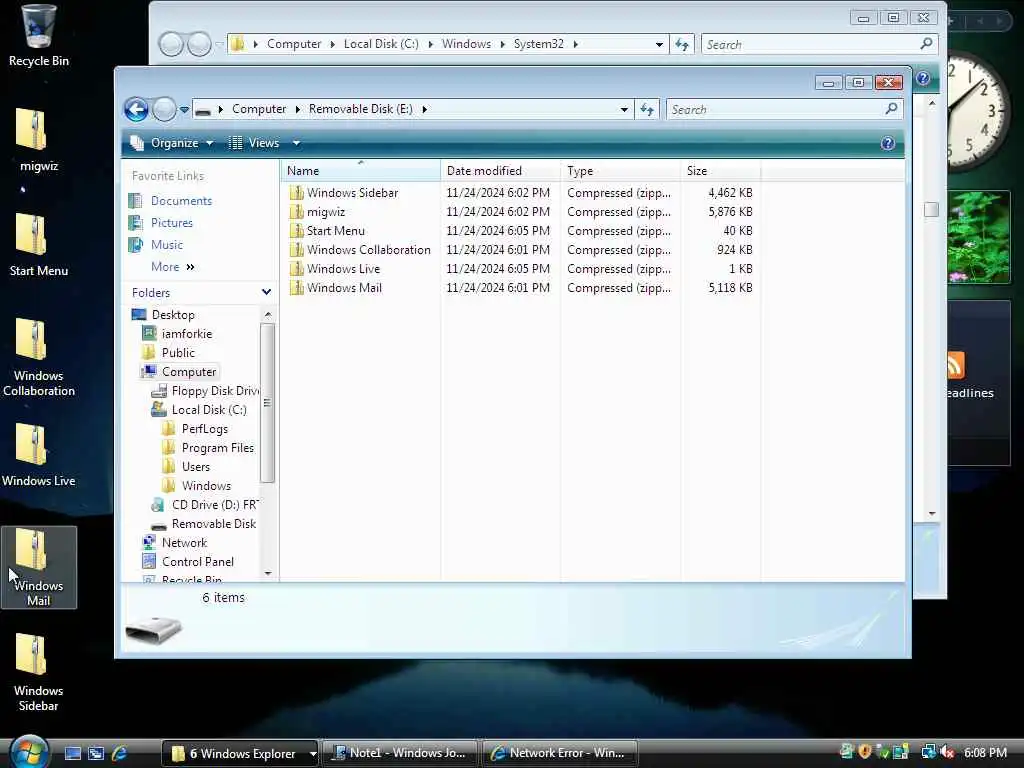Select Windows Live zip desktop icon
The width and height of the screenshot is (1024, 768).
pos(38,455)
